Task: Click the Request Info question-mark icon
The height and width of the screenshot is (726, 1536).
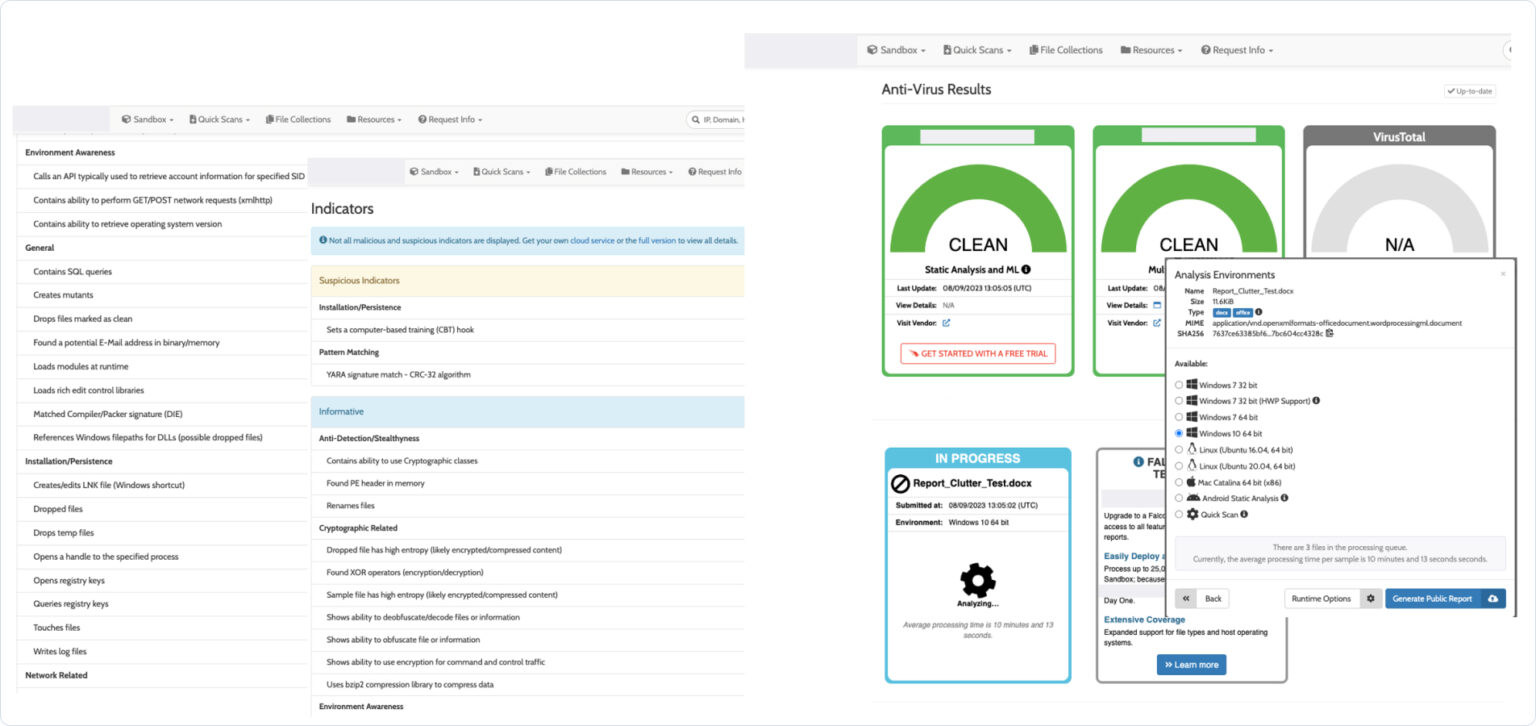Action: 1207,49
